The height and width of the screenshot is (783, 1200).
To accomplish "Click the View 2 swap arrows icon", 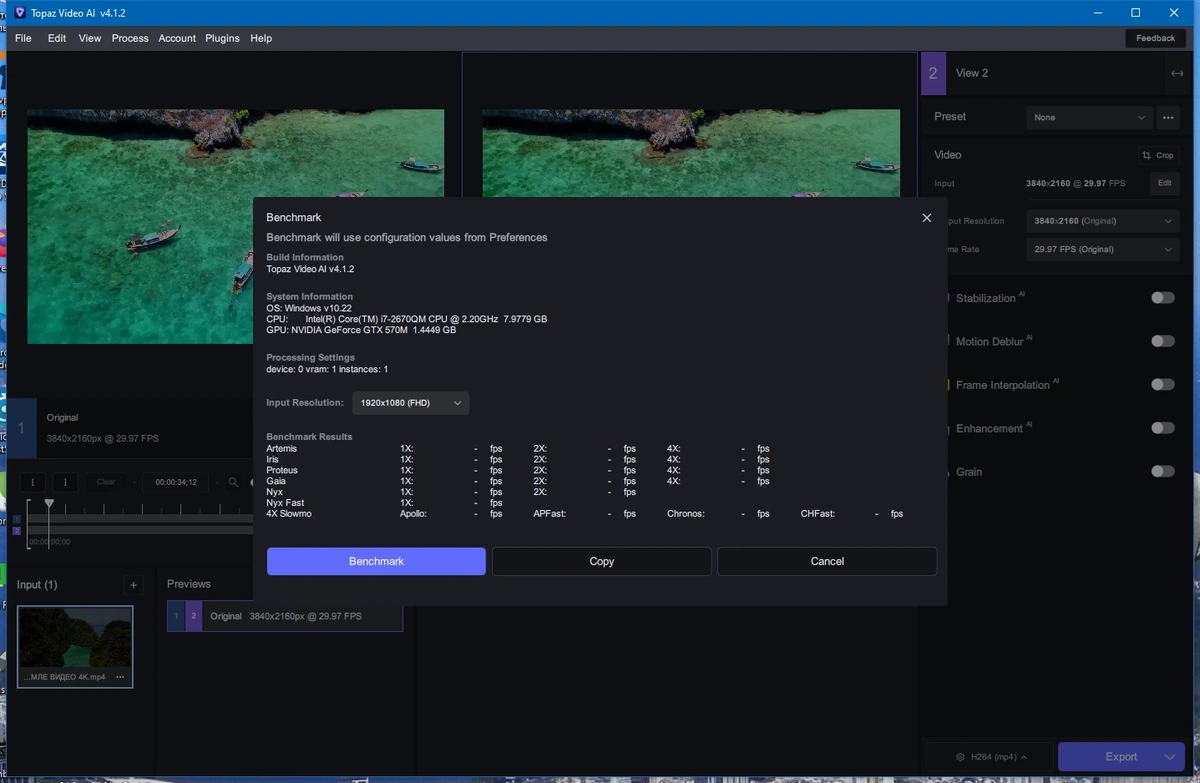I will click(x=1176, y=73).
